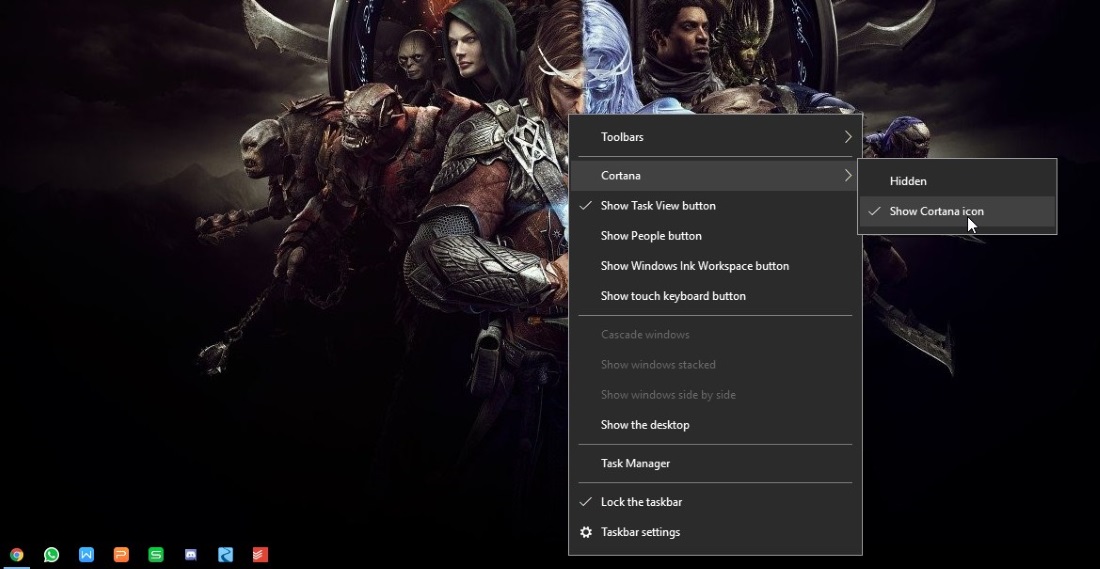
Task: Open WPS Spreadsheets green S icon
Action: tap(156, 555)
